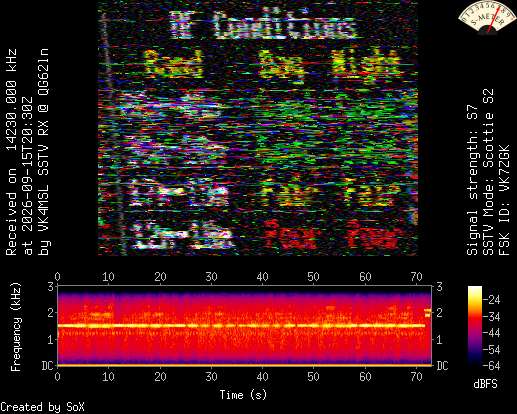
Task: Click the bright 1.5 kHz tone line
Action: pos(241,326)
